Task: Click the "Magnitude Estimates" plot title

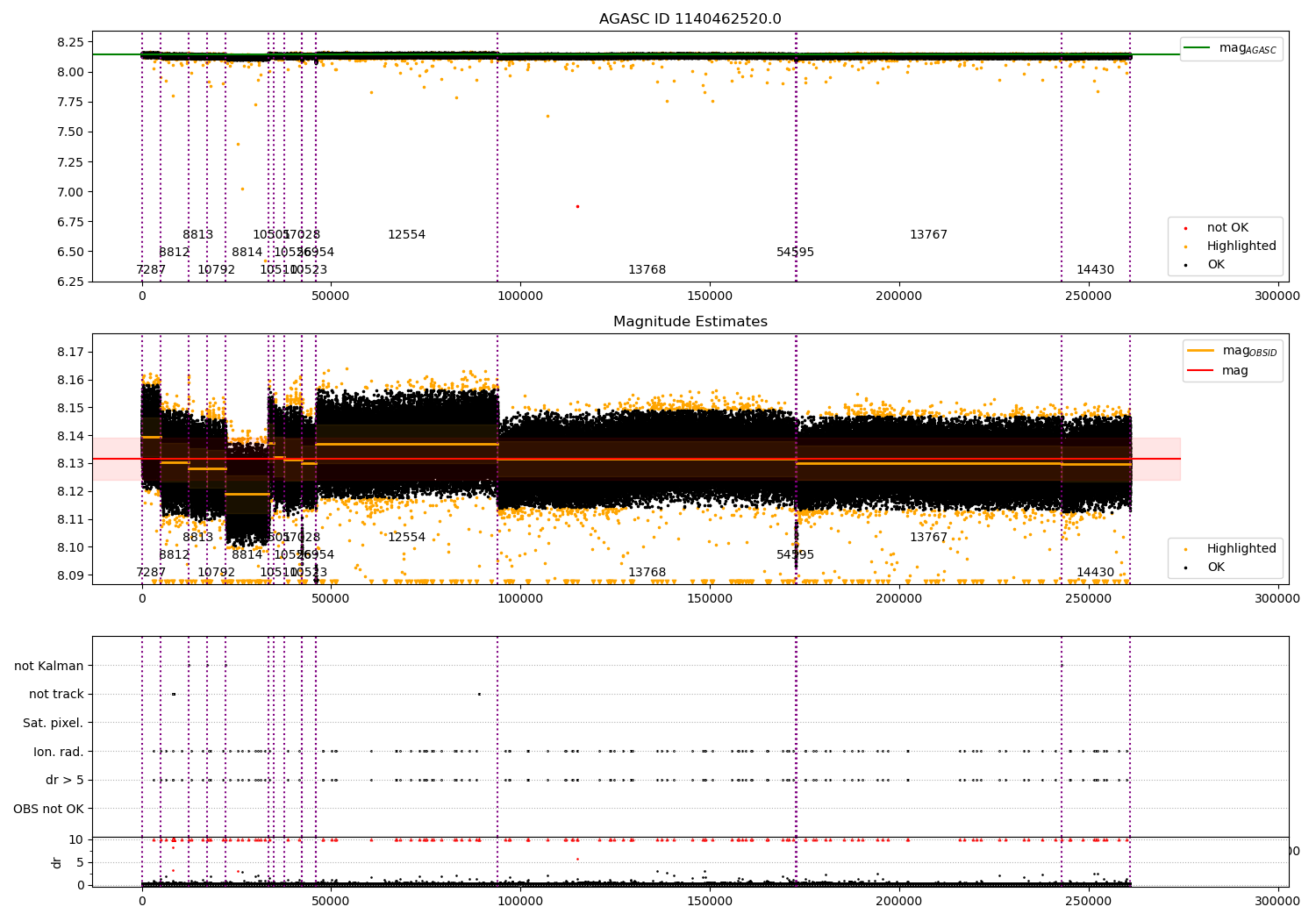Action: point(690,322)
